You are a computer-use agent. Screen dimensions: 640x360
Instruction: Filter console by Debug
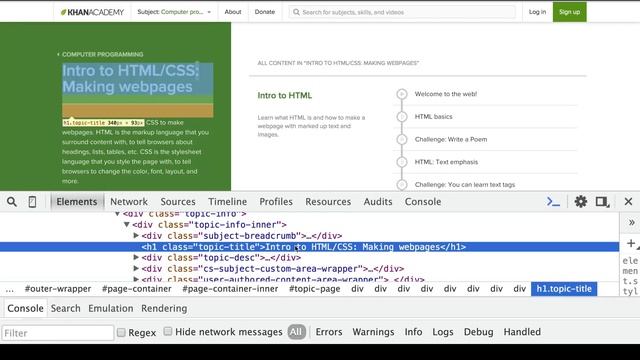pyautogui.click(x=478, y=332)
